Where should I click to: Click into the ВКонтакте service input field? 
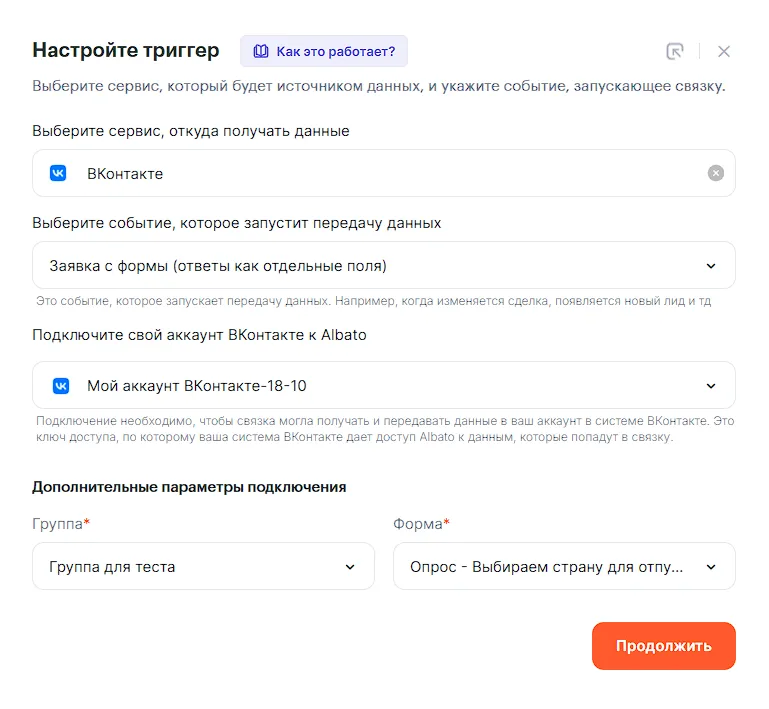click(380, 173)
